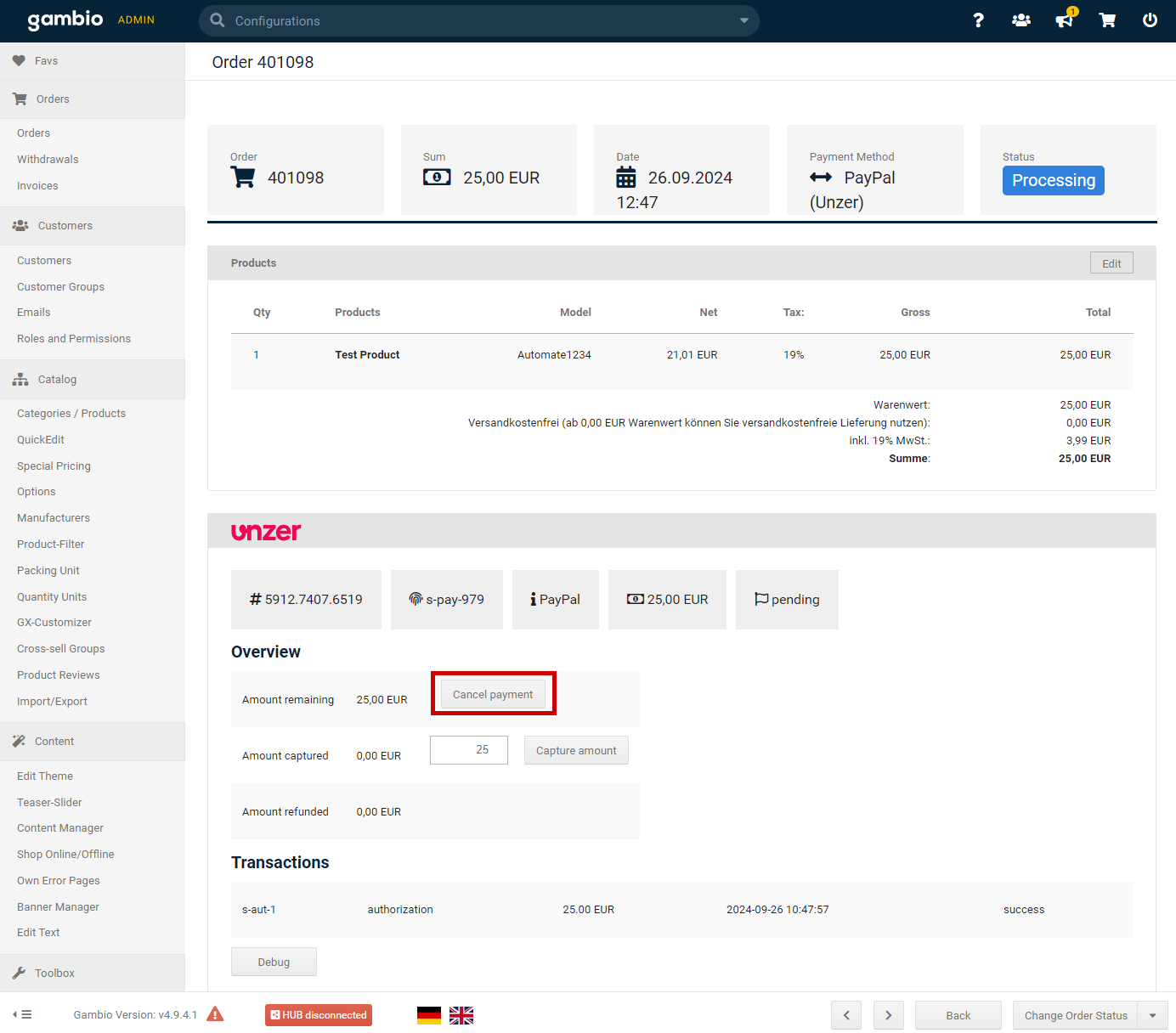1176x1033 pixels.
Task: Open the Change Order Status dropdown arrow
Action: coord(1153,1016)
